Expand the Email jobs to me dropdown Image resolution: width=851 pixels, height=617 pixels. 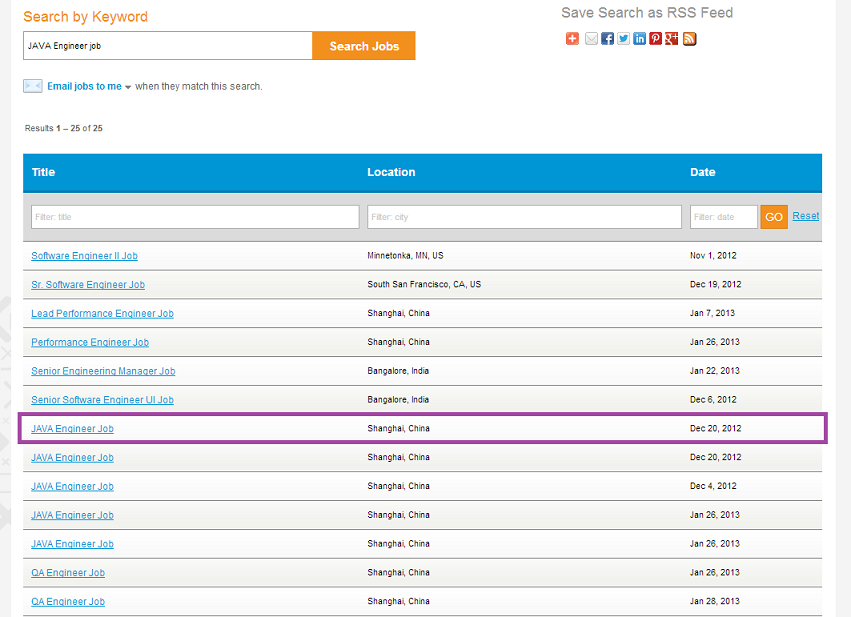[x=128, y=87]
